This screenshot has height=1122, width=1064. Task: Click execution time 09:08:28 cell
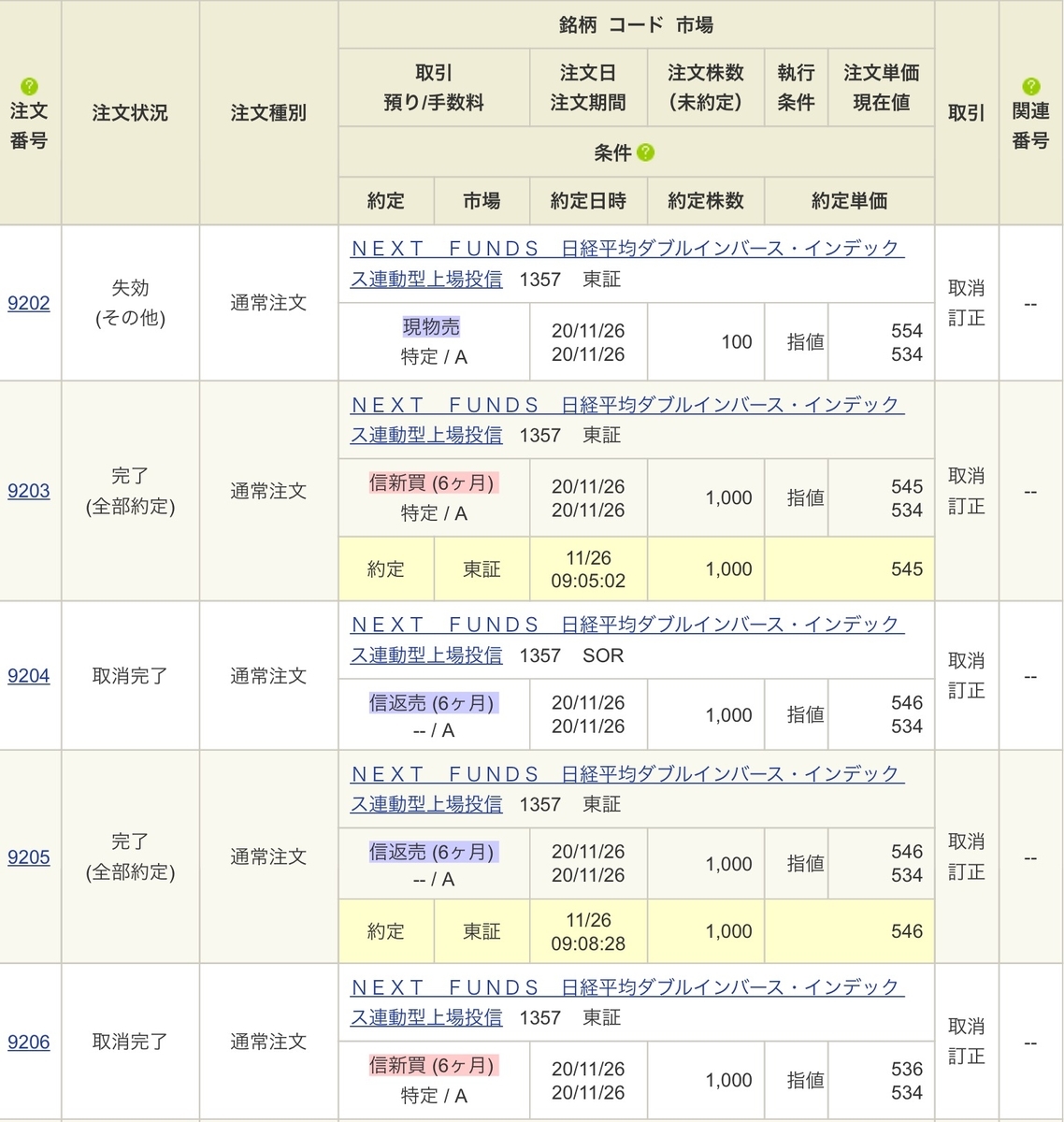coord(588,931)
